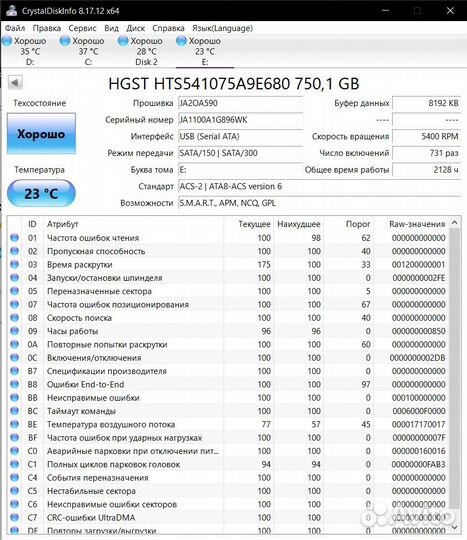This screenshot has height=540, width=467.
Task: Click the blue Хорошо health status button
Action: click(41, 134)
